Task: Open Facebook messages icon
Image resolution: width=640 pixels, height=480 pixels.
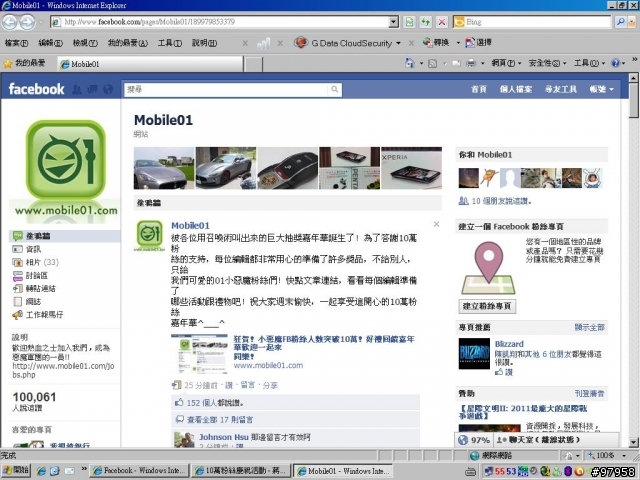Action: tap(92, 89)
